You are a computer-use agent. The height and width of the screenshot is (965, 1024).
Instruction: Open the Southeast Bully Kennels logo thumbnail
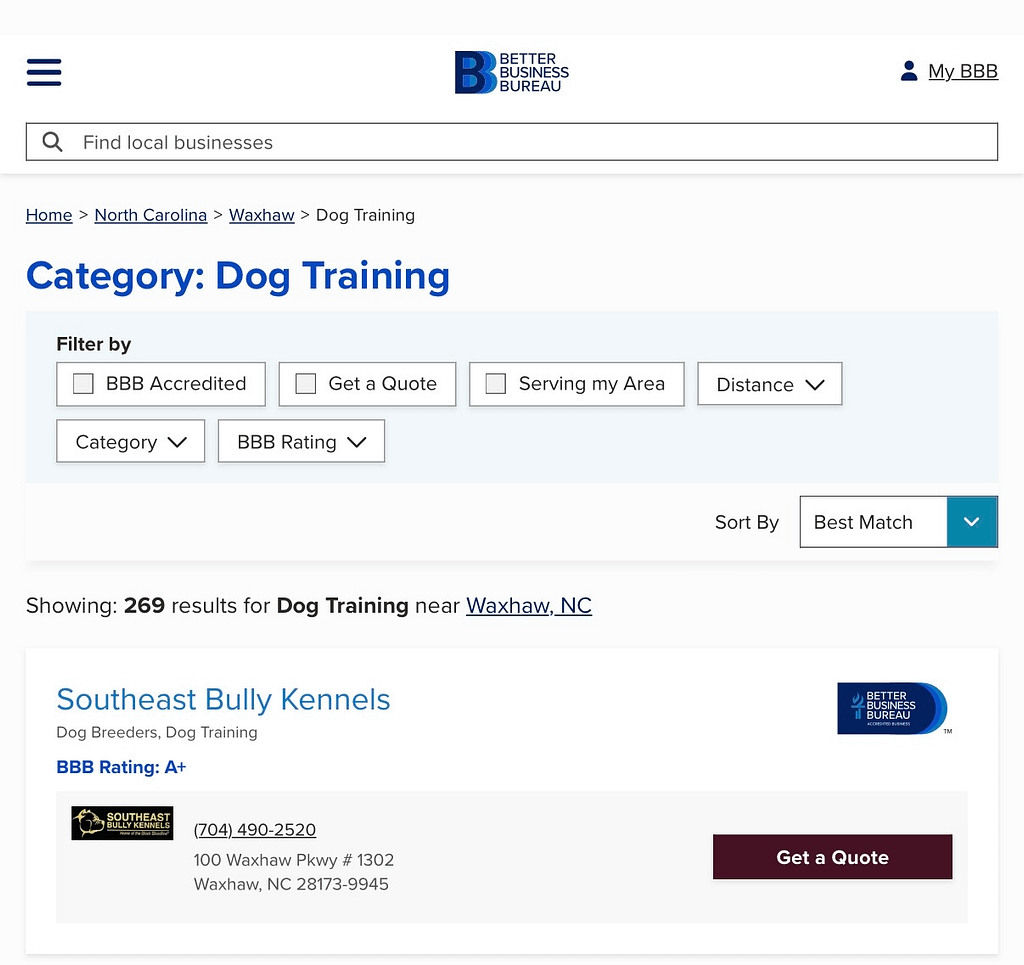click(x=122, y=823)
